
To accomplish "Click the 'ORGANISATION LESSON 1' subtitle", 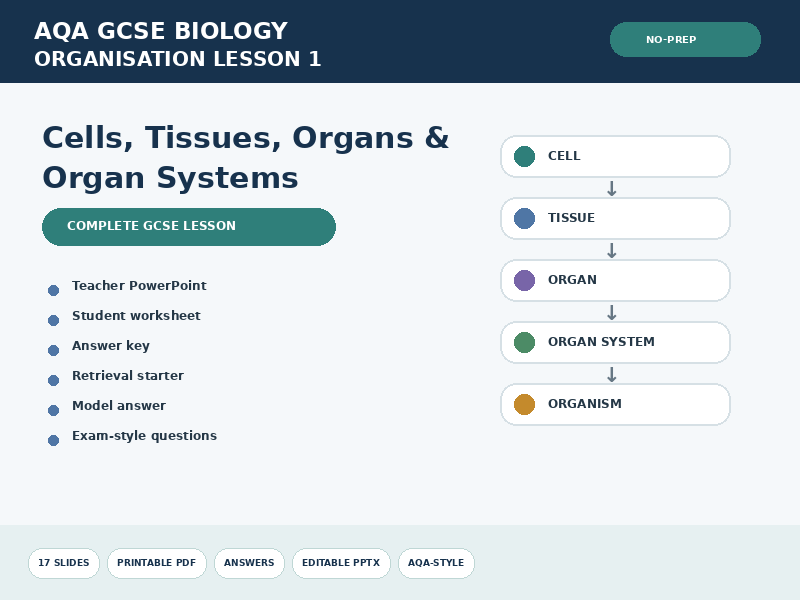I will pyautogui.click(x=178, y=59).
